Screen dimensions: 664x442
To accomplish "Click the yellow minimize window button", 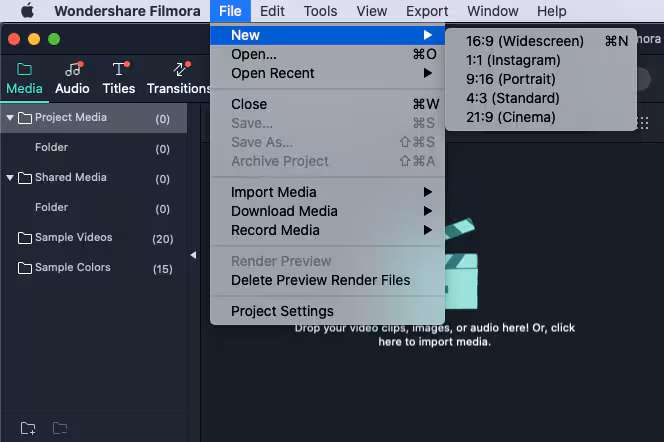I will (x=34, y=39).
